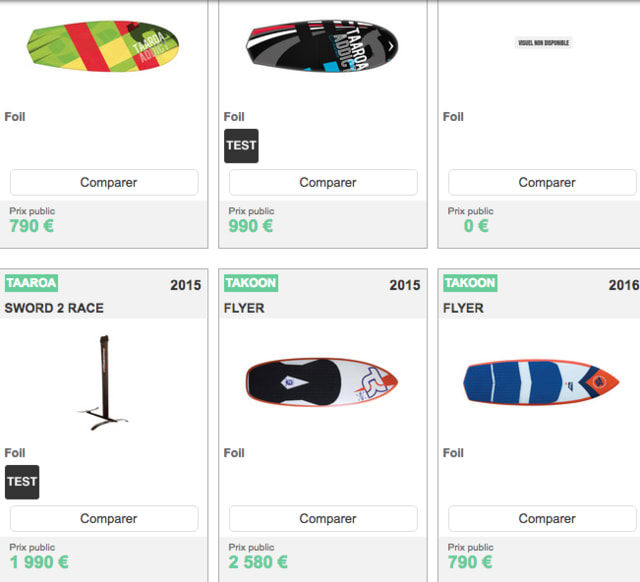The width and height of the screenshot is (640, 582).
Task: Click the TEST badge under Sword 2 Race
Action: point(22,482)
